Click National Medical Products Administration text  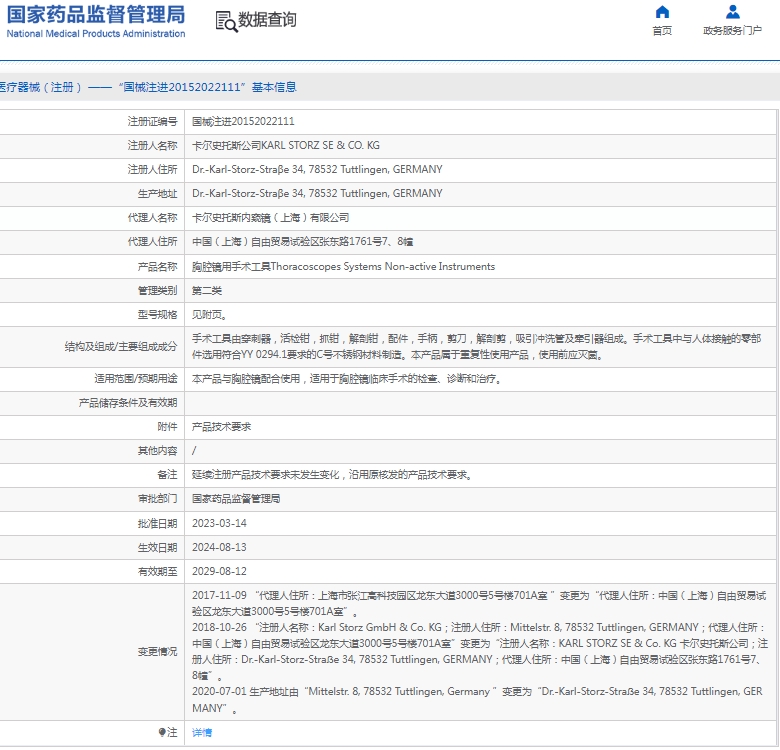pyautogui.click(x=96, y=34)
